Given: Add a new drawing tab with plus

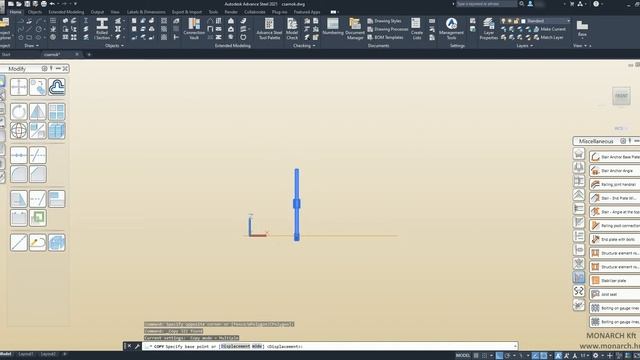Looking at the screenshot, I should click(89, 54).
